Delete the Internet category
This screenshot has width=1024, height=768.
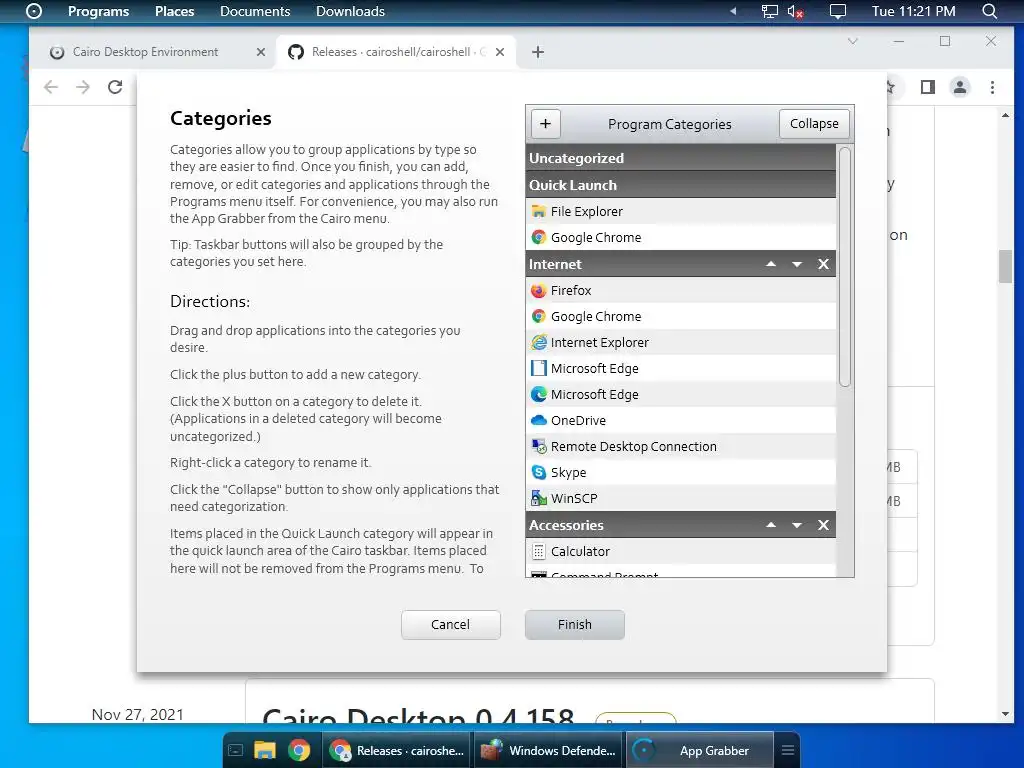pos(823,264)
